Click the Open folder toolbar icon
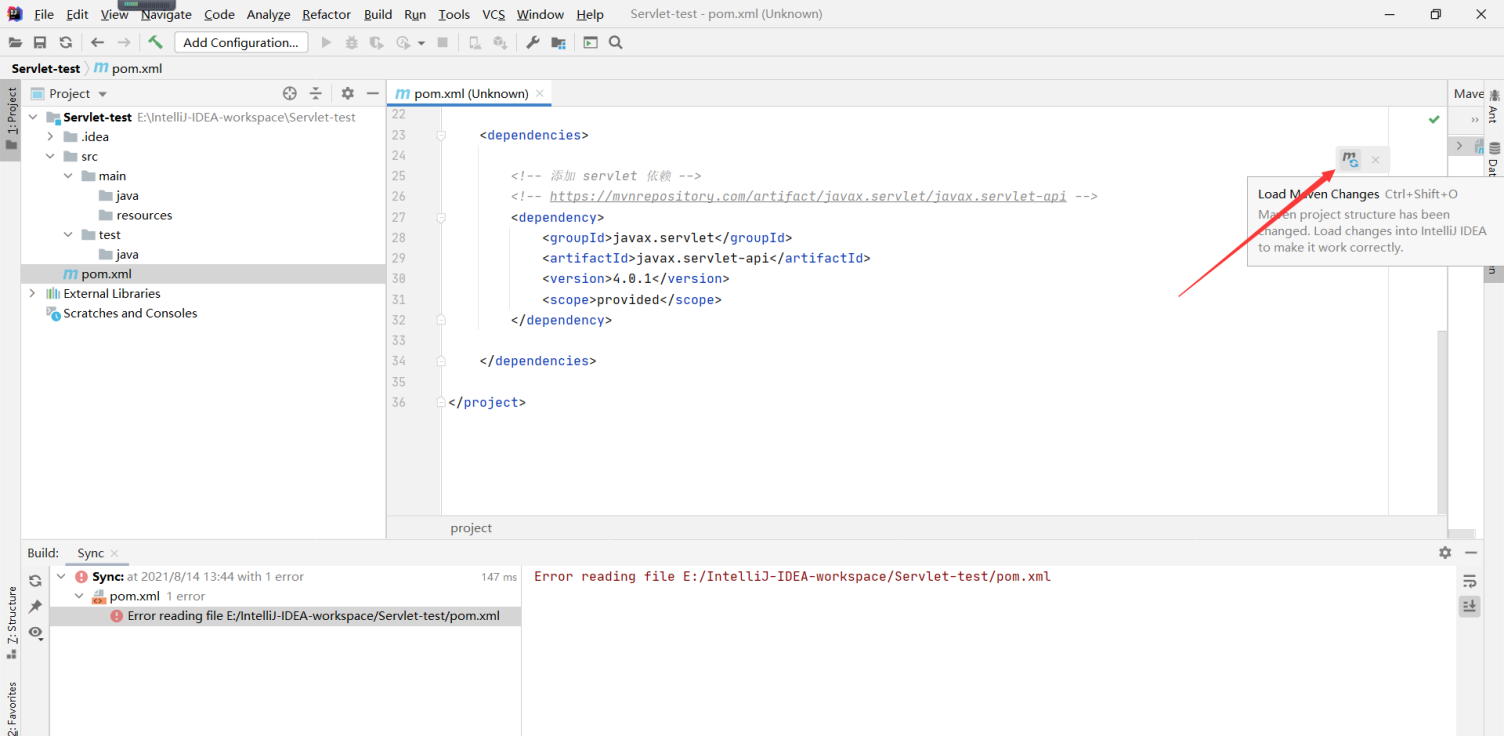 click(x=15, y=42)
